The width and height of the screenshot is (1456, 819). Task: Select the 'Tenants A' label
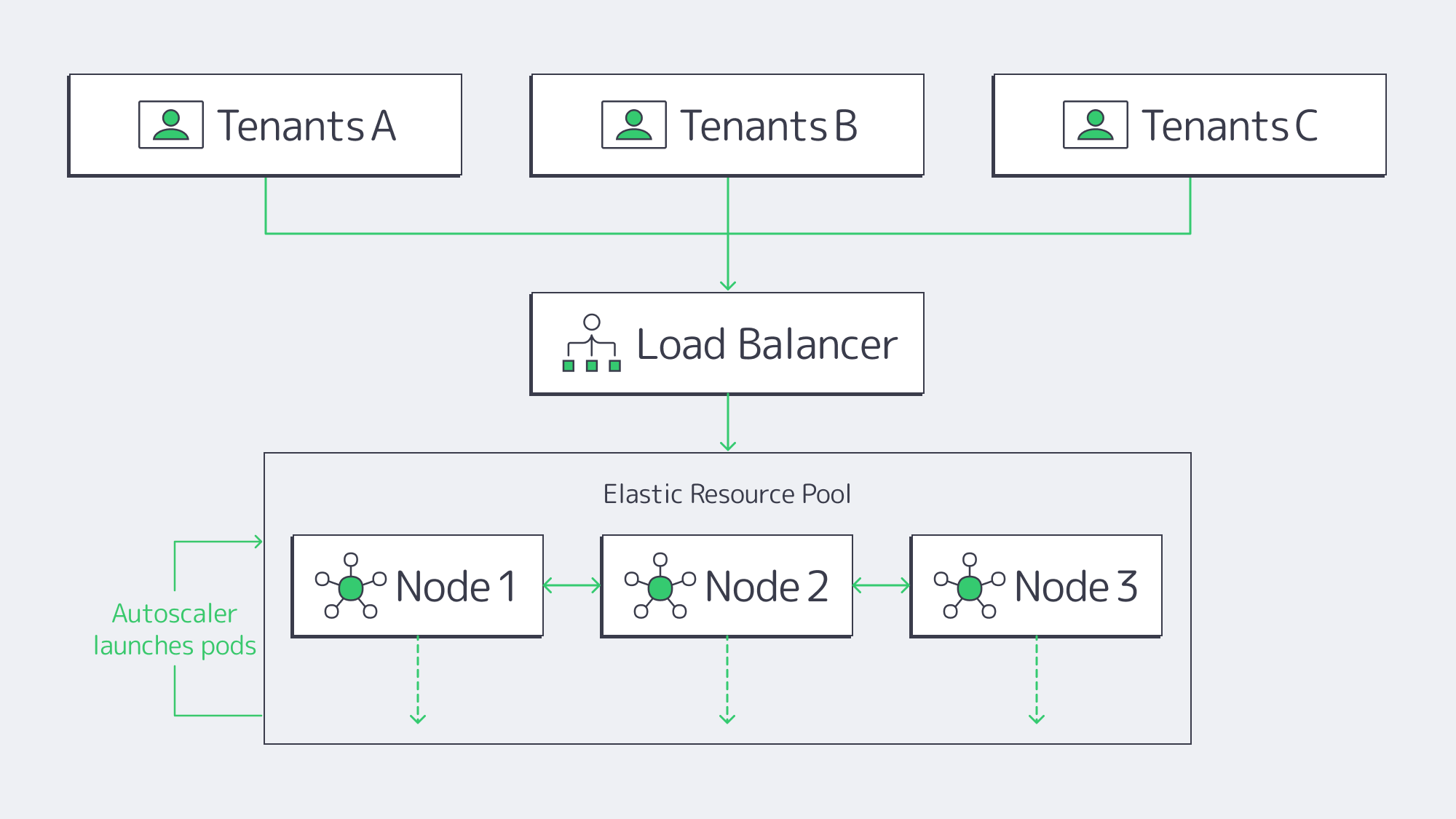(x=306, y=125)
